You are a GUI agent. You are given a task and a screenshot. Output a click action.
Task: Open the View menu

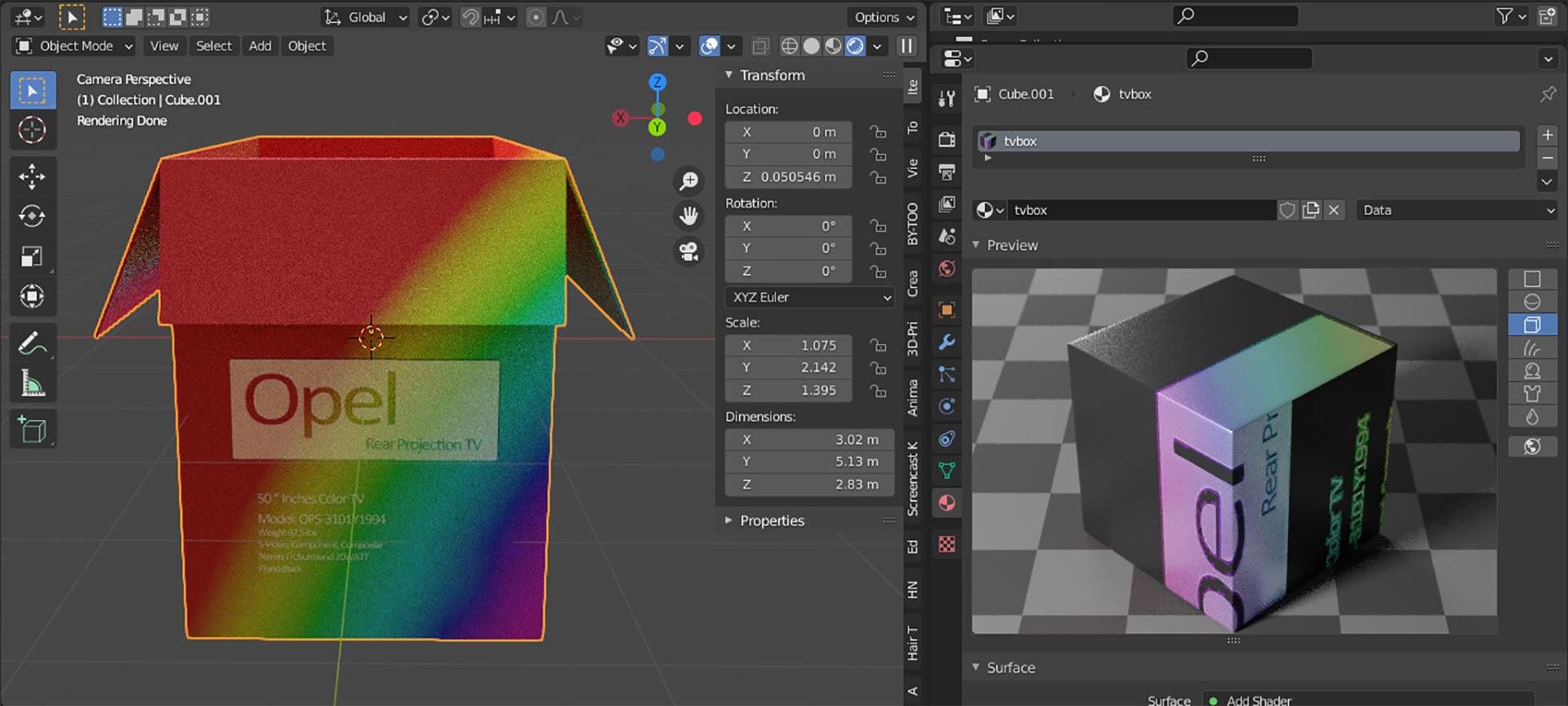pos(164,47)
